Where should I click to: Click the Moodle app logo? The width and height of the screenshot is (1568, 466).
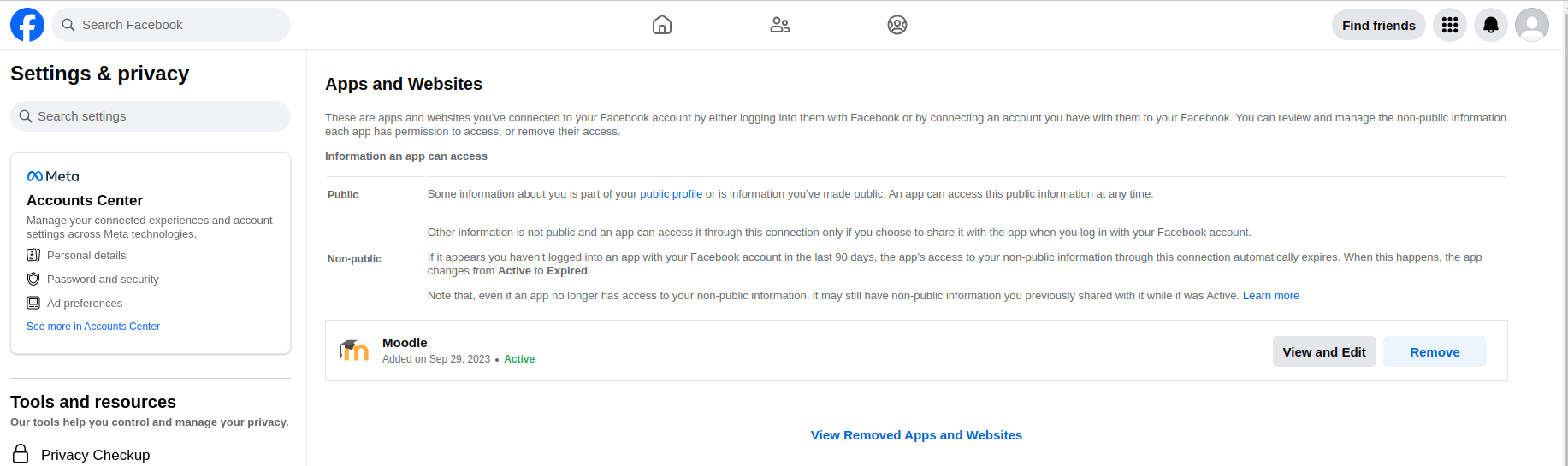click(354, 351)
